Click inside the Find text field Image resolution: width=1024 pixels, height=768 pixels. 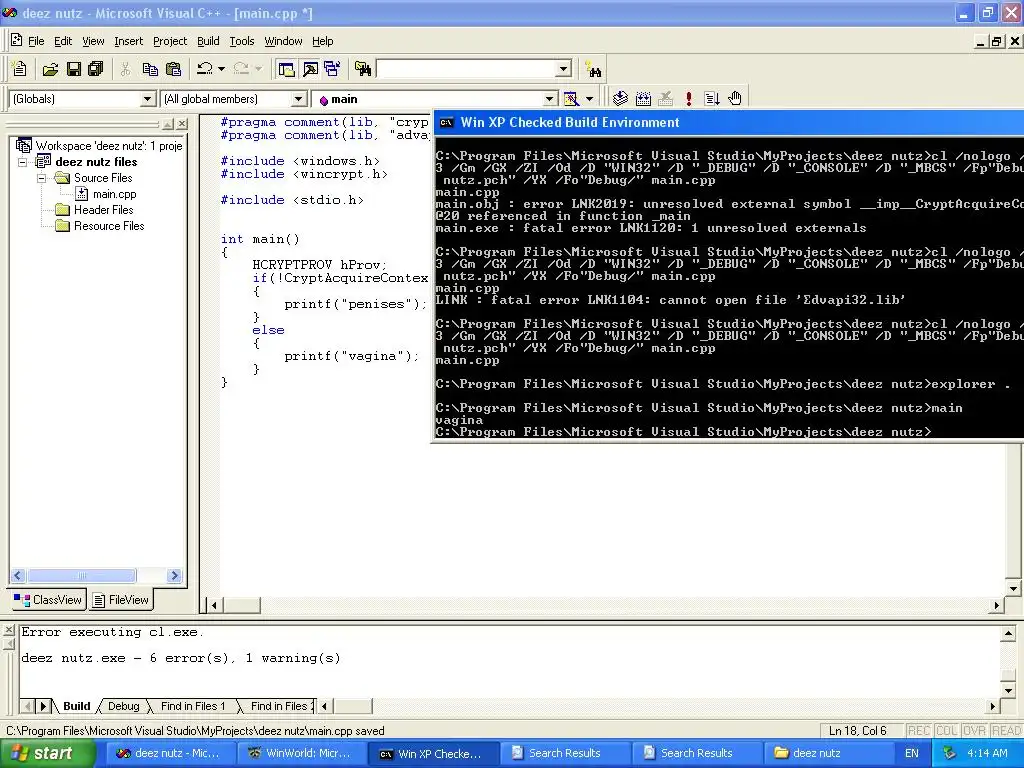[x=466, y=69]
